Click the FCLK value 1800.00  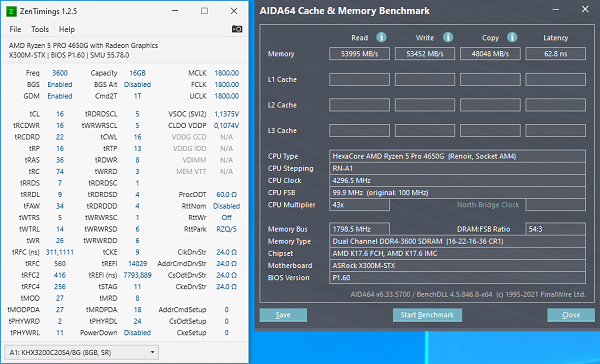[x=227, y=85]
